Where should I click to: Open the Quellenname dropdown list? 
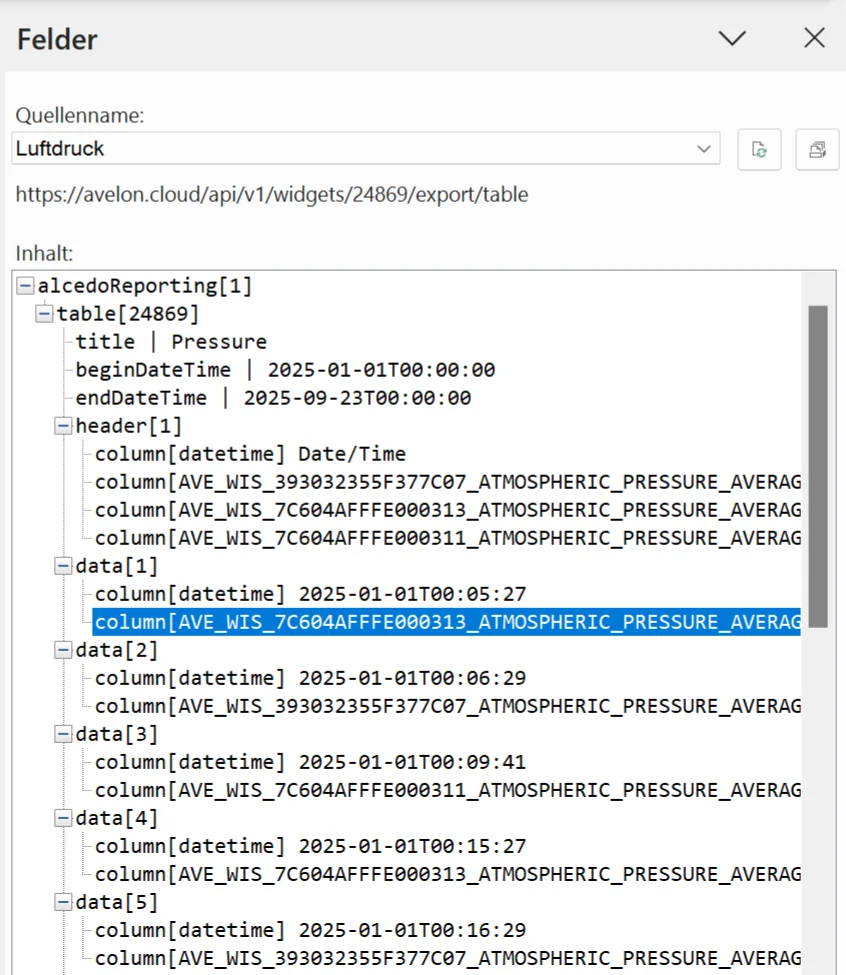pos(703,149)
